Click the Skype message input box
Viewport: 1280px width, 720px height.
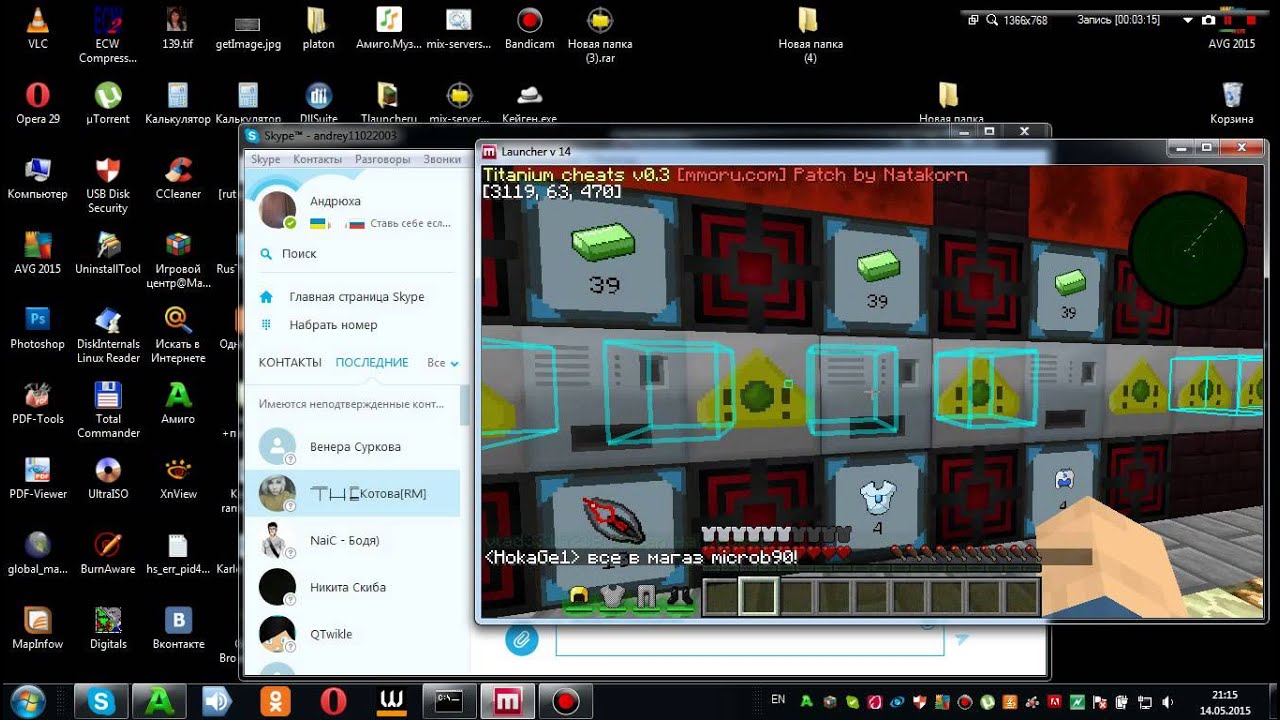(749, 640)
